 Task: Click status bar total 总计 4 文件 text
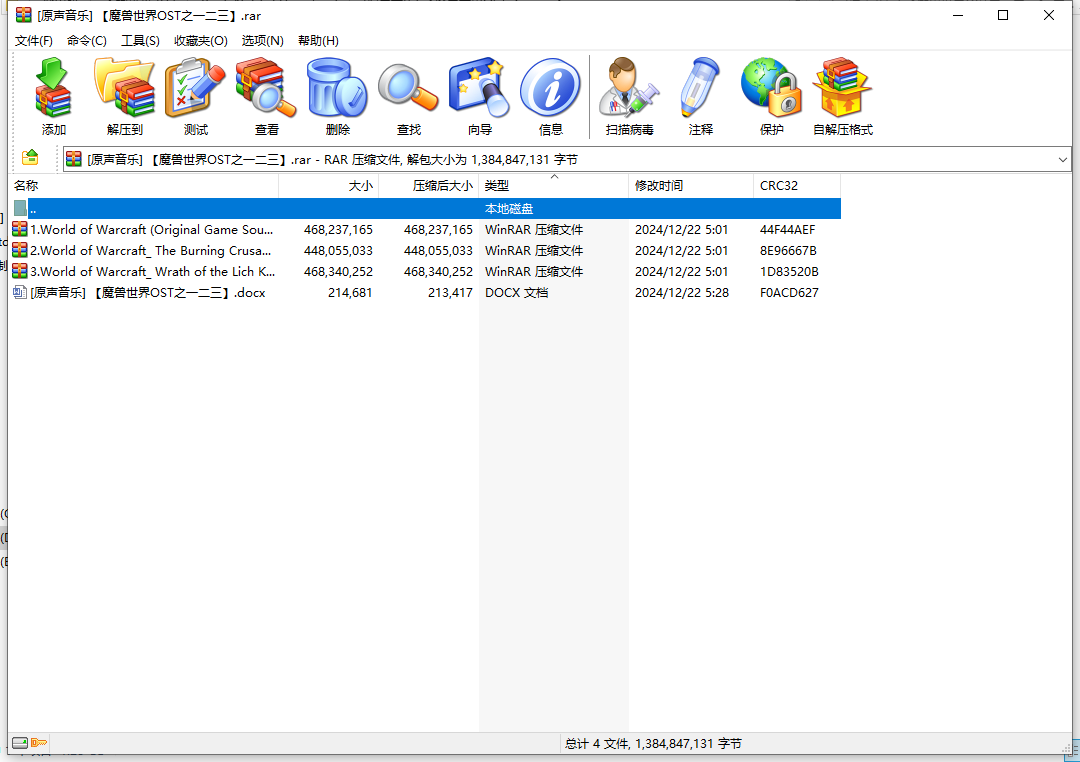pos(653,743)
